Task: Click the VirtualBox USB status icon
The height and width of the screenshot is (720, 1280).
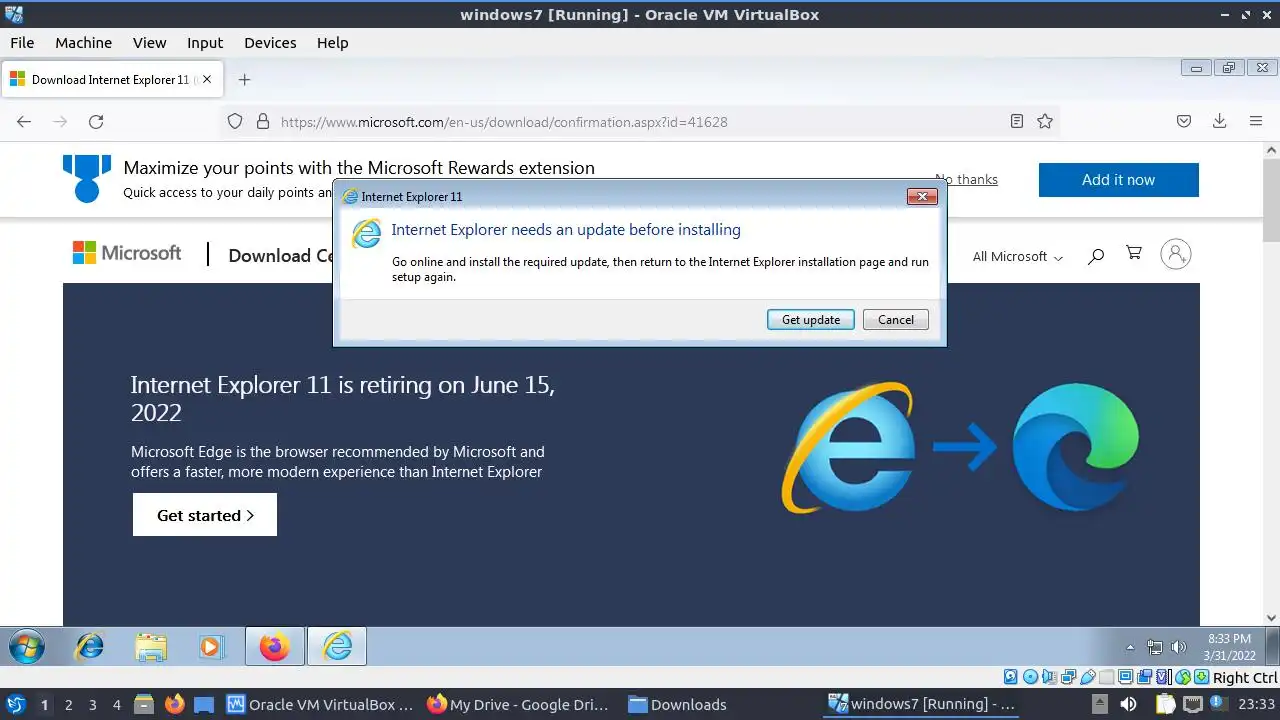Action: (x=1088, y=677)
